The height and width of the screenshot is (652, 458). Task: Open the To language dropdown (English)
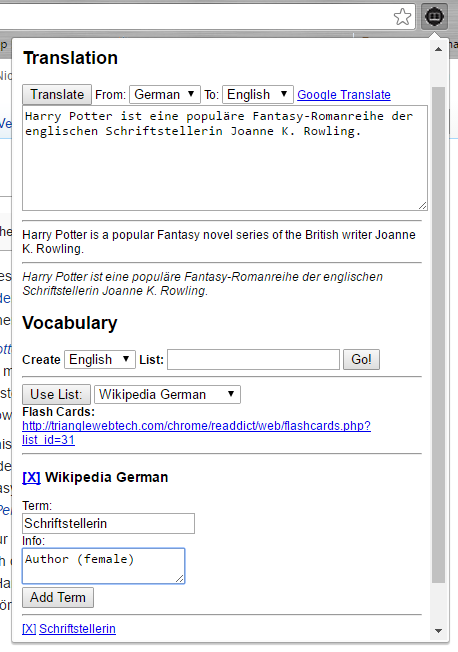point(258,94)
